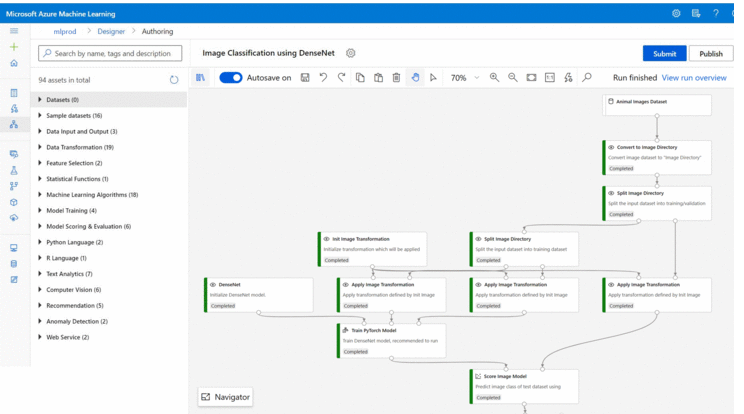This screenshot has height=414, width=744.
Task: Select the Designer icon in the sidebar
Action: point(14,124)
